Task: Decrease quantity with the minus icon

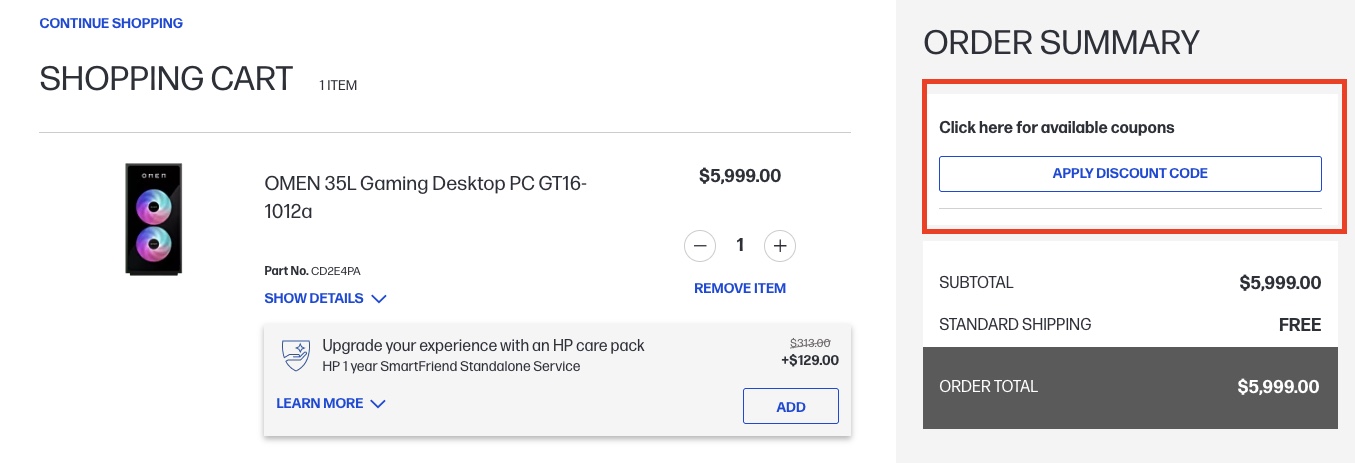Action: pyautogui.click(x=700, y=245)
